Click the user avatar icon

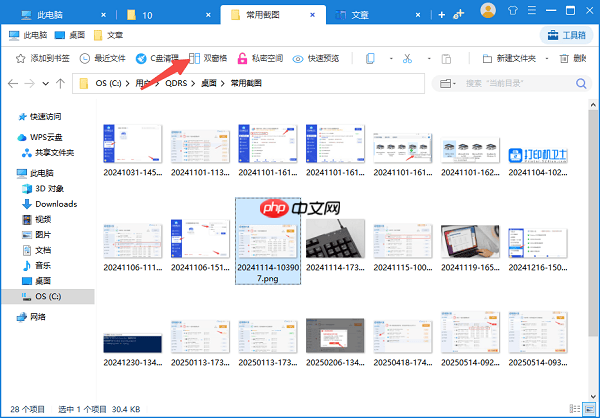tap(488, 10)
